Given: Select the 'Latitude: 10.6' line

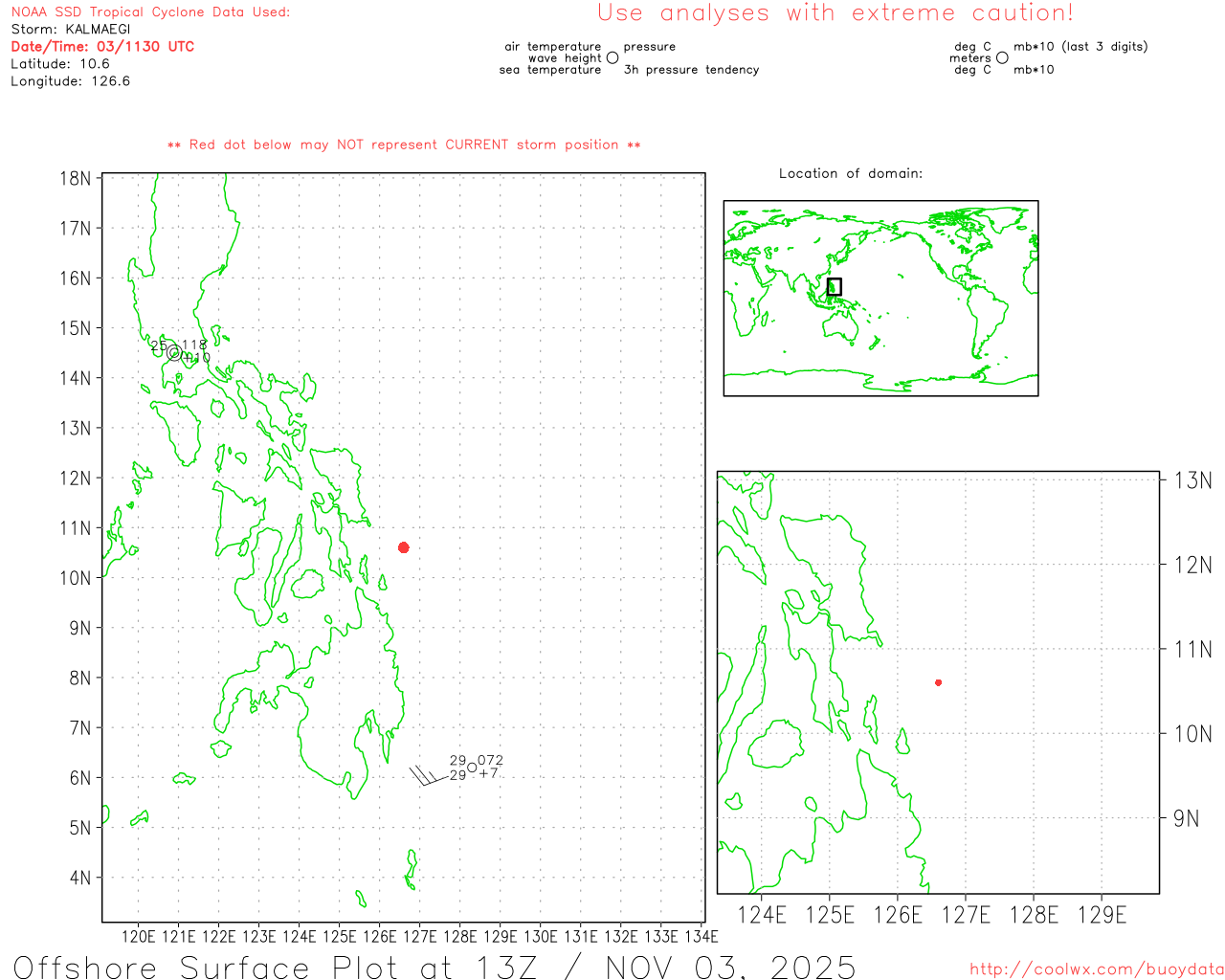Looking at the screenshot, I should point(60,64).
